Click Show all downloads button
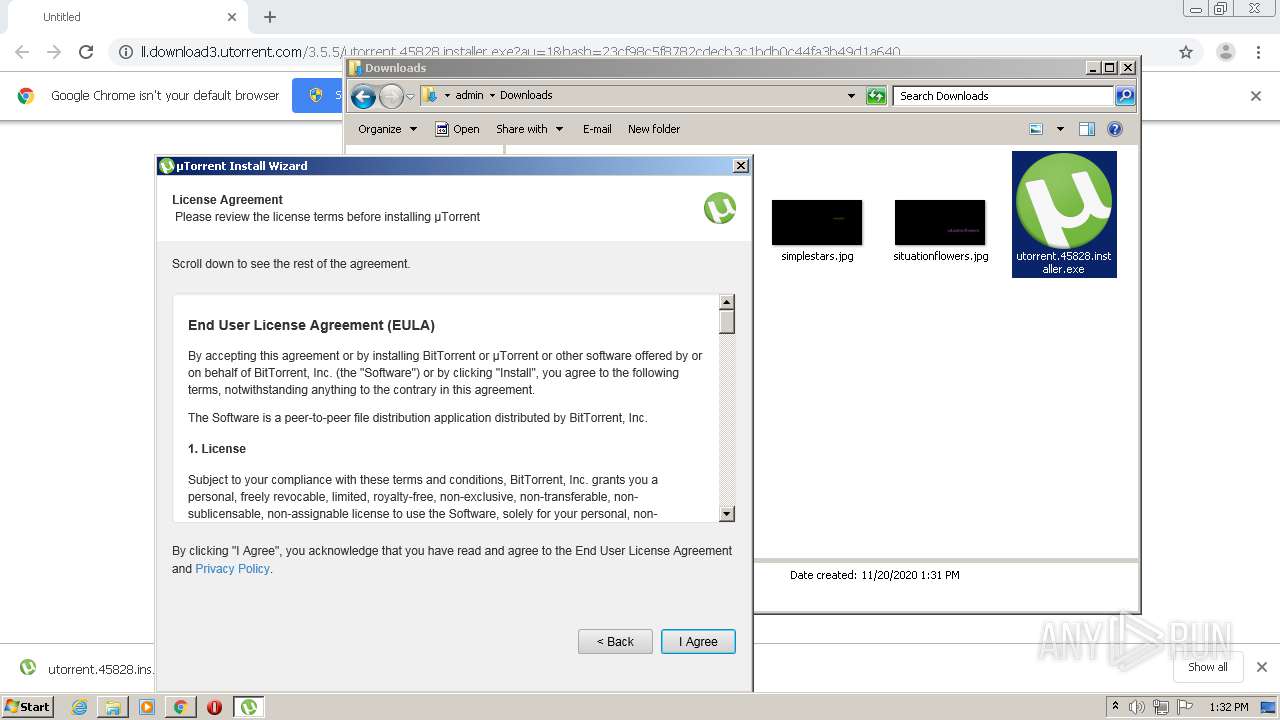Viewport: 1280px width, 720px height. 1207,667
